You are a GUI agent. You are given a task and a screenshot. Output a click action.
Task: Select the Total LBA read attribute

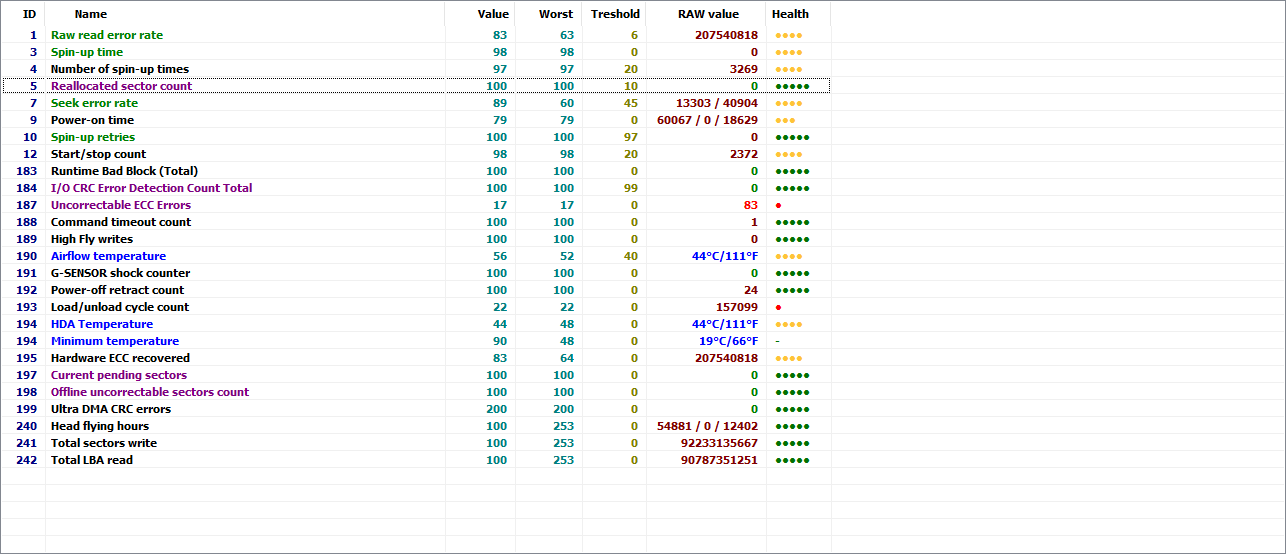(416, 460)
